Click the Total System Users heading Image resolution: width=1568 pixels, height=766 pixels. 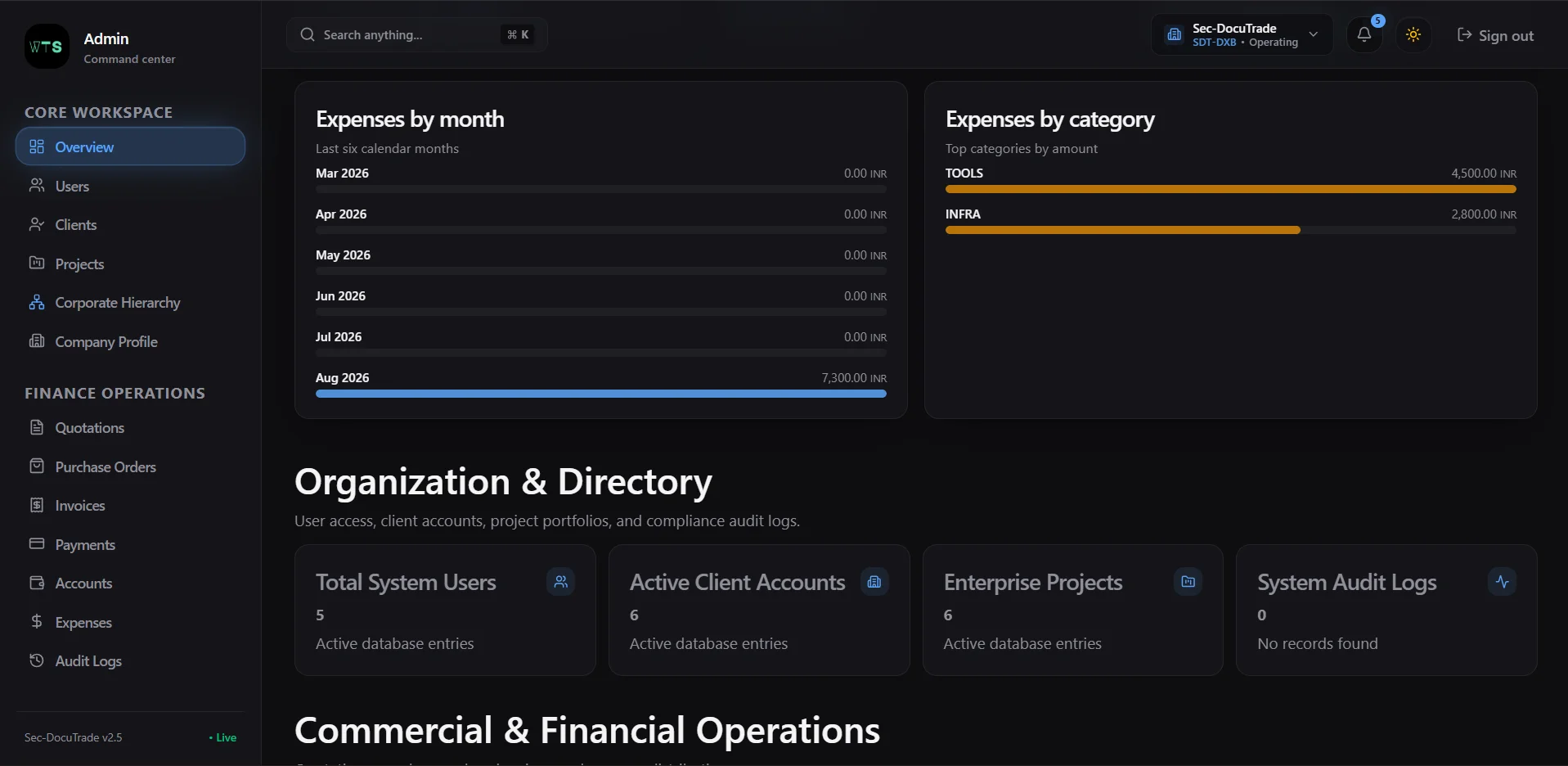[406, 582]
